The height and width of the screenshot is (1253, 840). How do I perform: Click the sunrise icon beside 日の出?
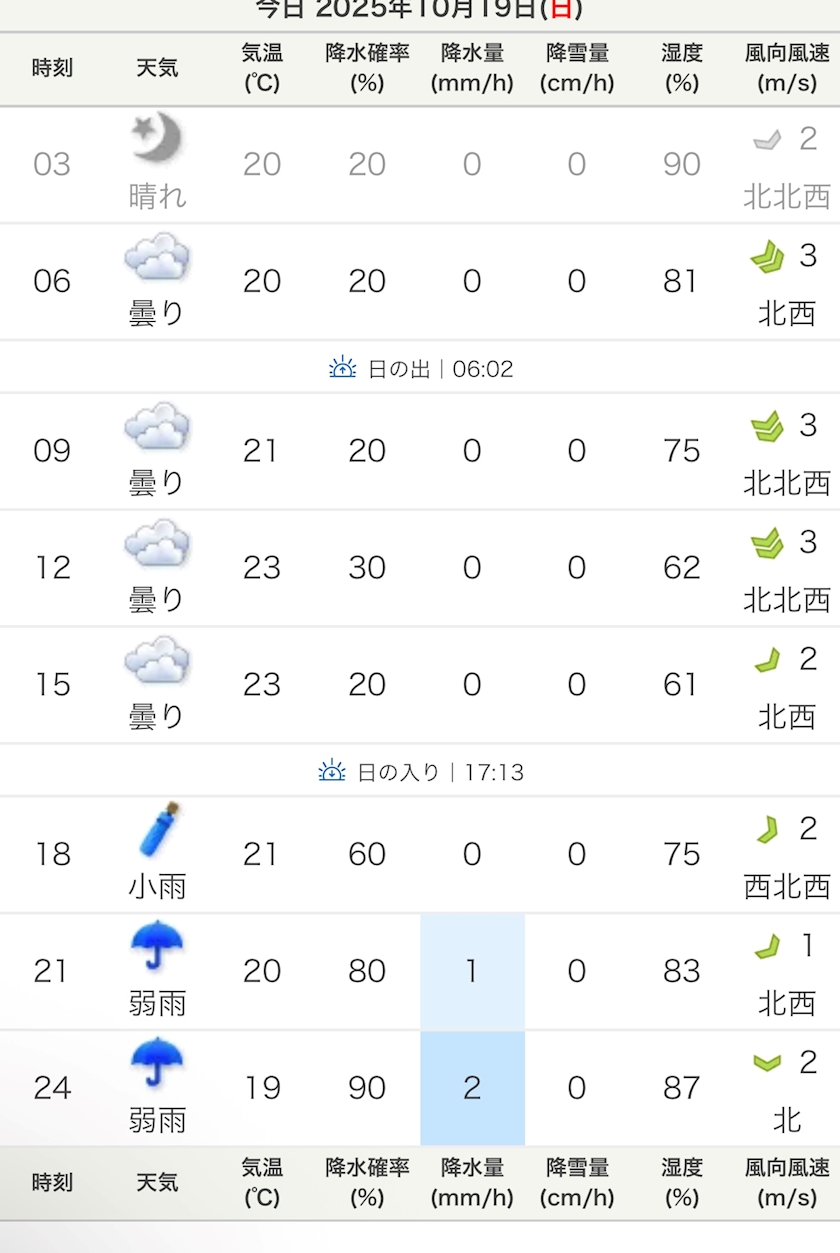point(342,368)
